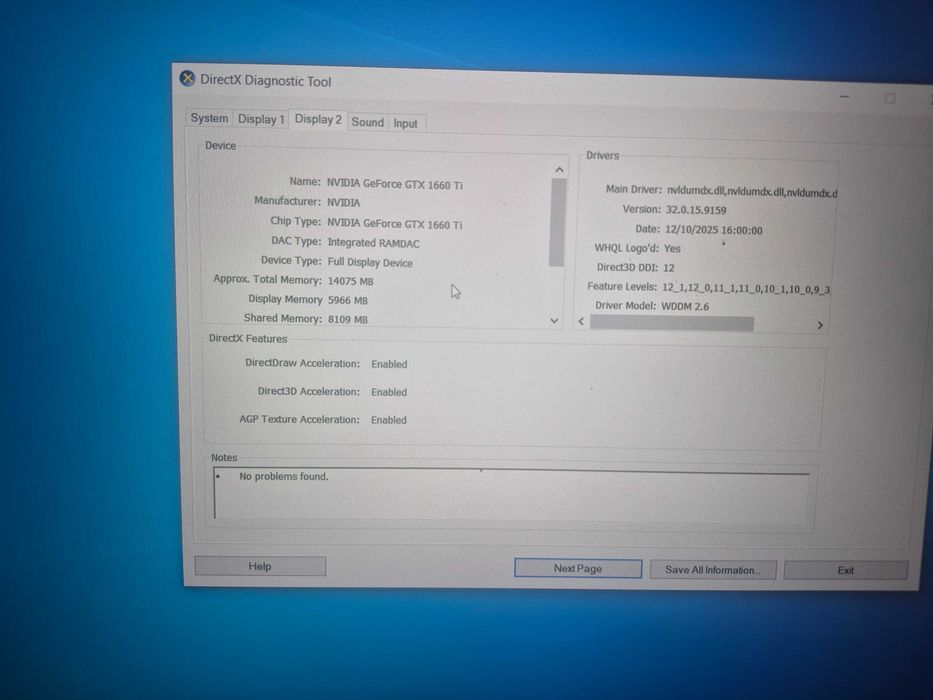This screenshot has width=933, height=700.
Task: Click the Help button
Action: (260, 566)
